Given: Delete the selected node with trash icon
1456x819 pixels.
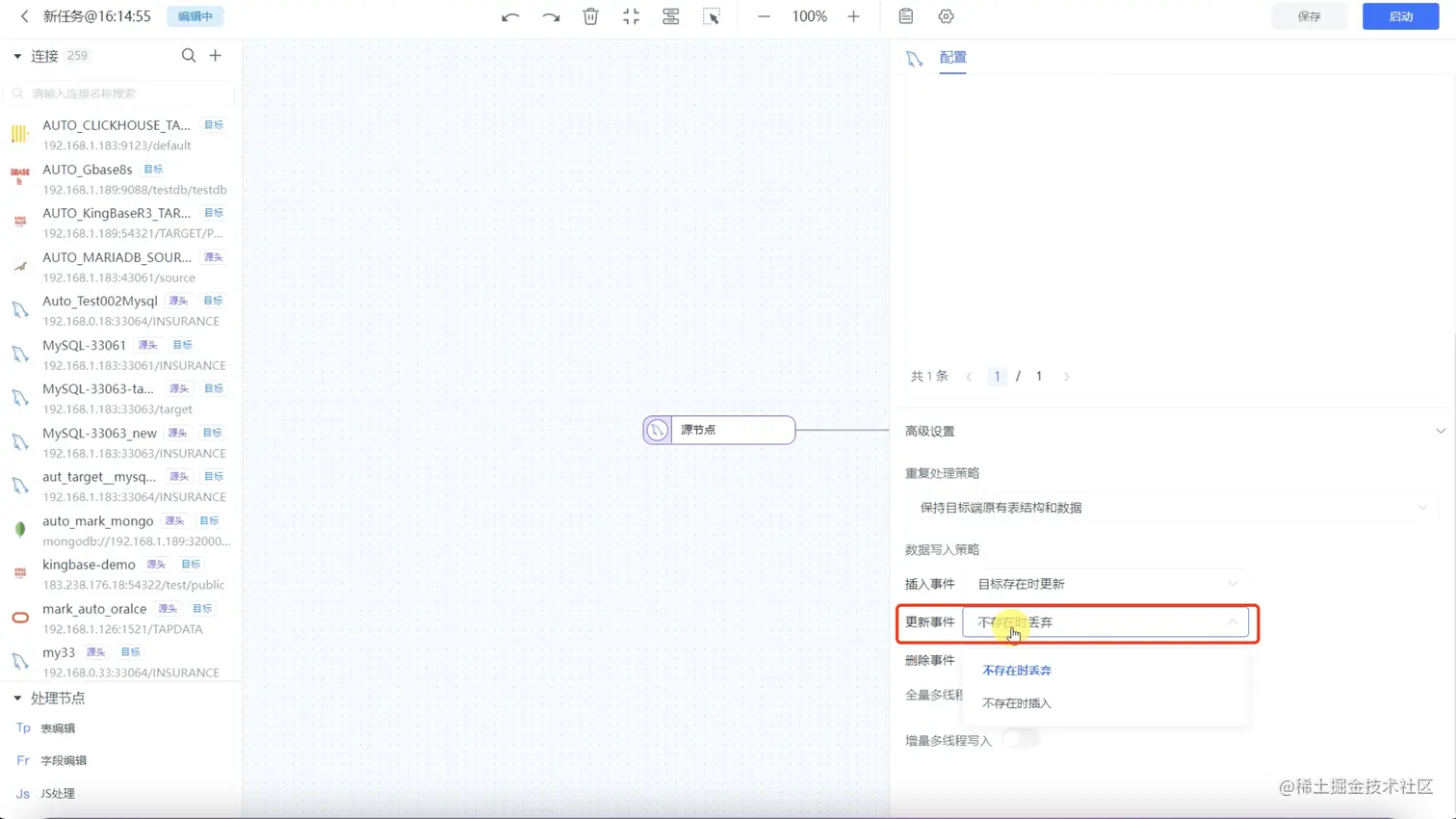Looking at the screenshot, I should (x=591, y=16).
